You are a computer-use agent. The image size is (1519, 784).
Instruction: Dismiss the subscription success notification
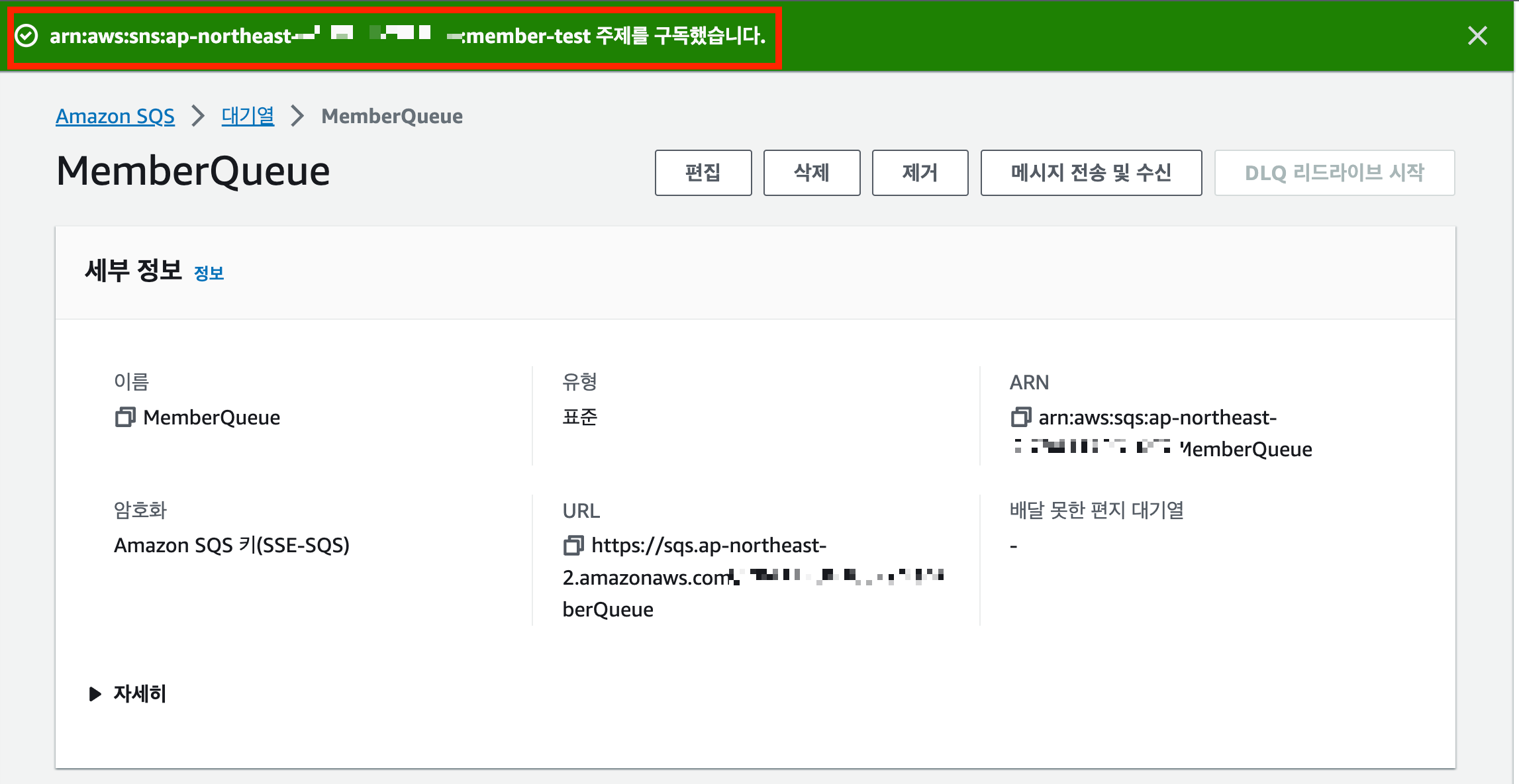tap(1477, 36)
